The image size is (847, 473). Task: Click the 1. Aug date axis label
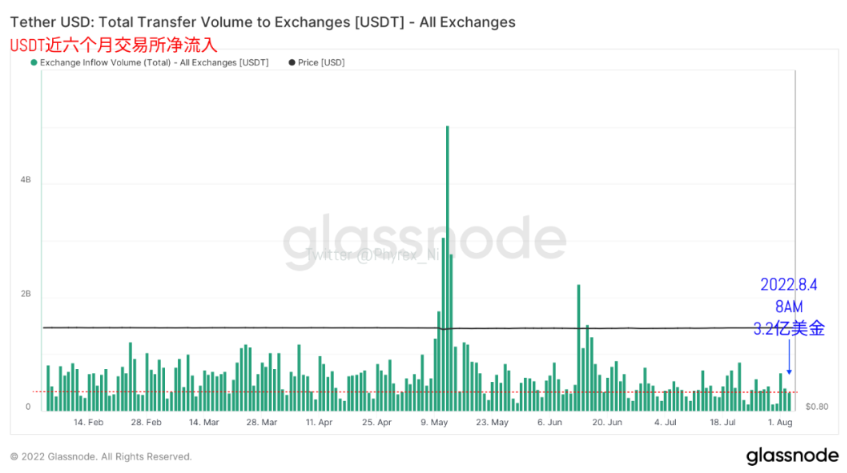pyautogui.click(x=780, y=422)
